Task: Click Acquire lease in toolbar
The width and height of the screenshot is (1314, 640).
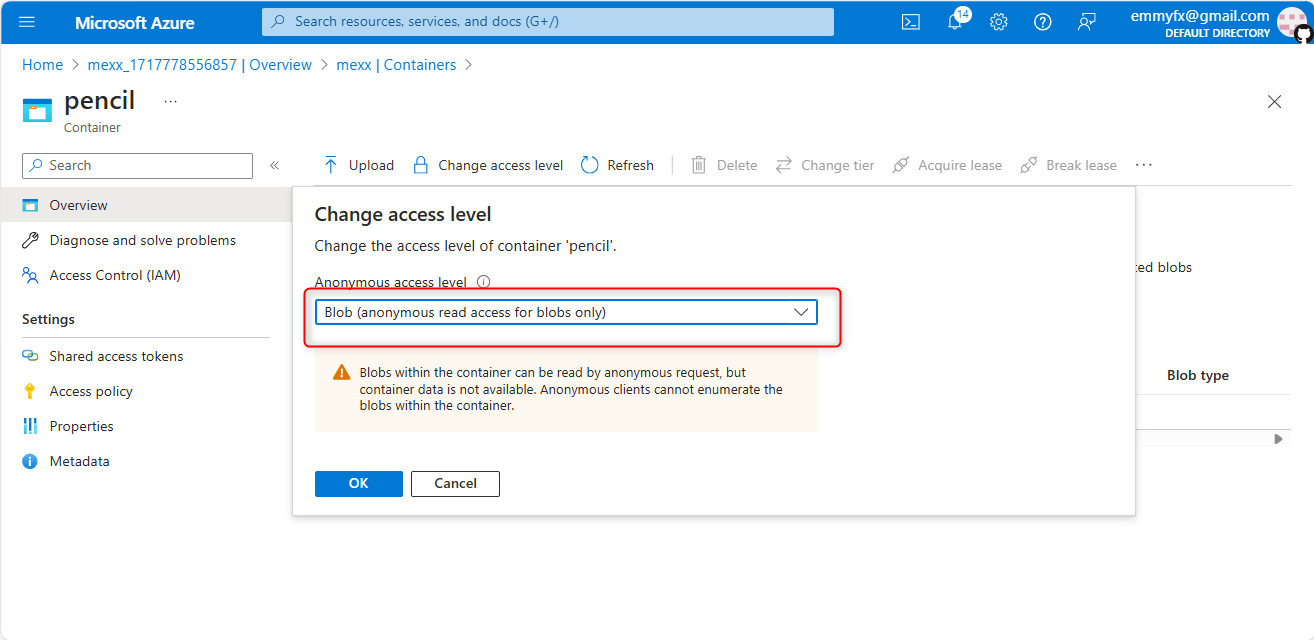Action: [947, 165]
